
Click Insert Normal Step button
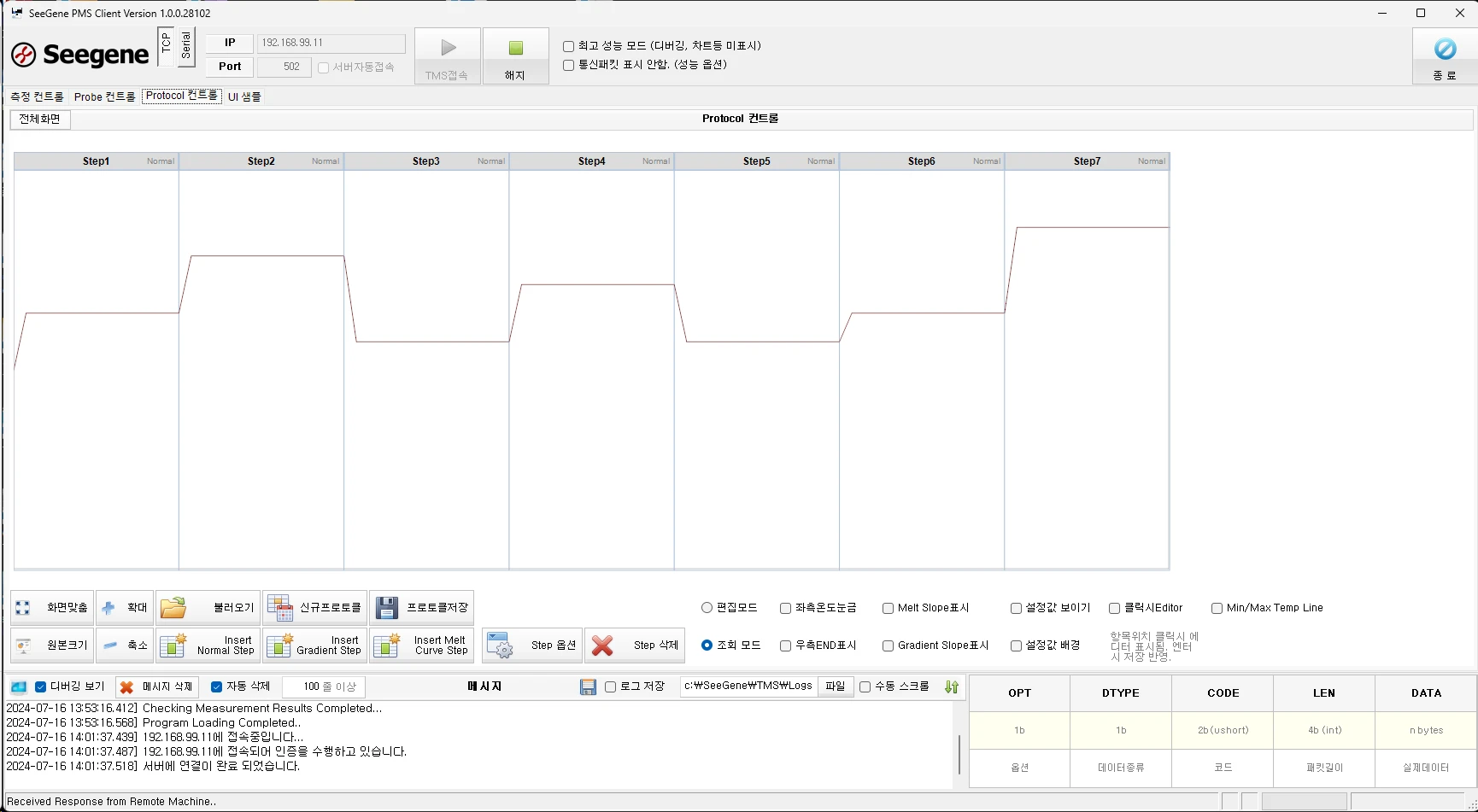tap(208, 646)
